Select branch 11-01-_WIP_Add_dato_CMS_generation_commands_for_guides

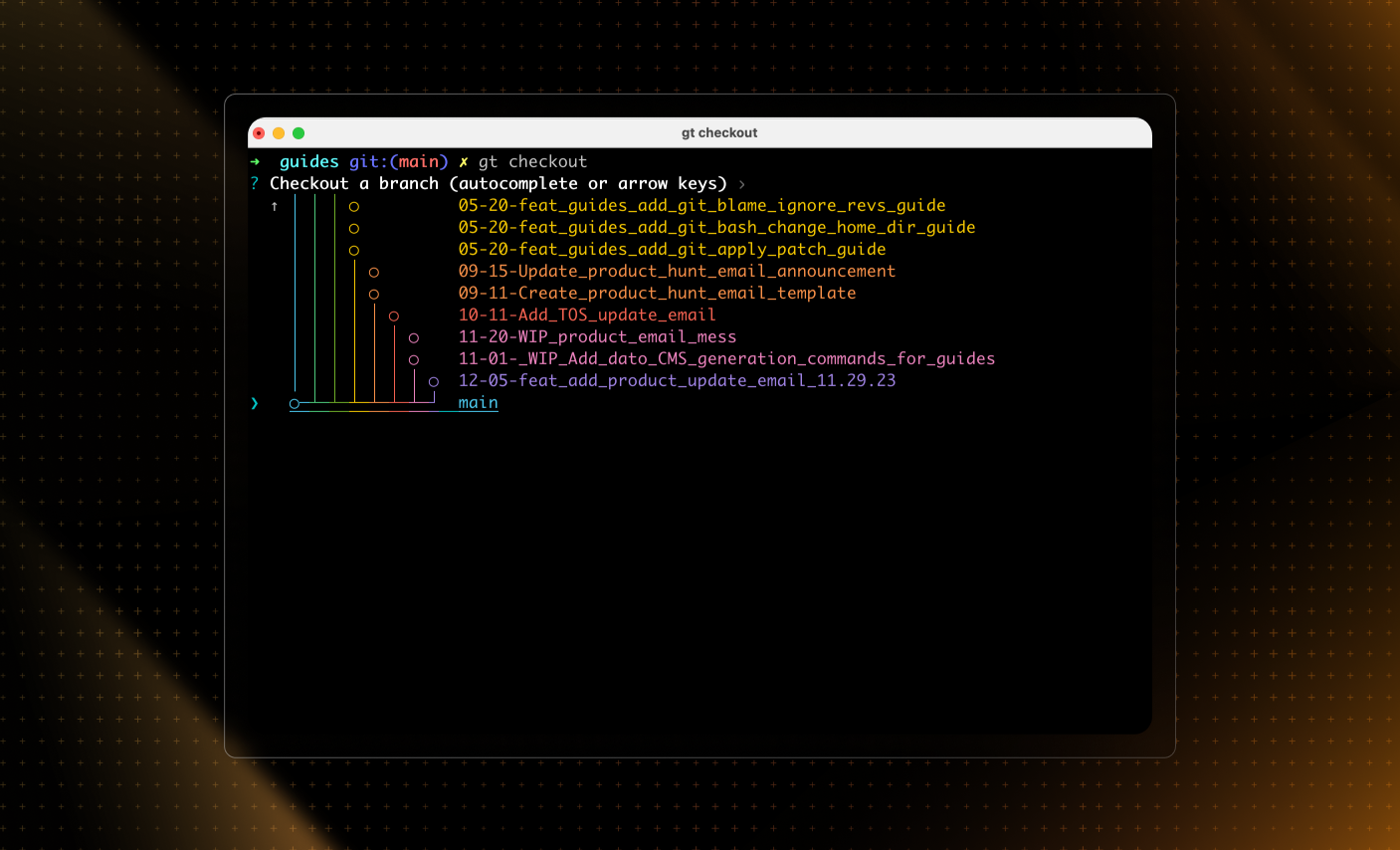725,358
